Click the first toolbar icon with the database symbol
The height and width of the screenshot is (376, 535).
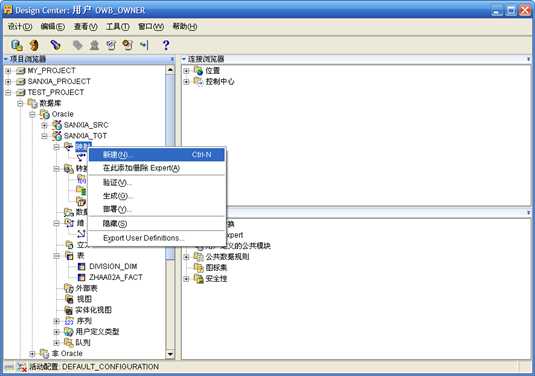[16, 45]
